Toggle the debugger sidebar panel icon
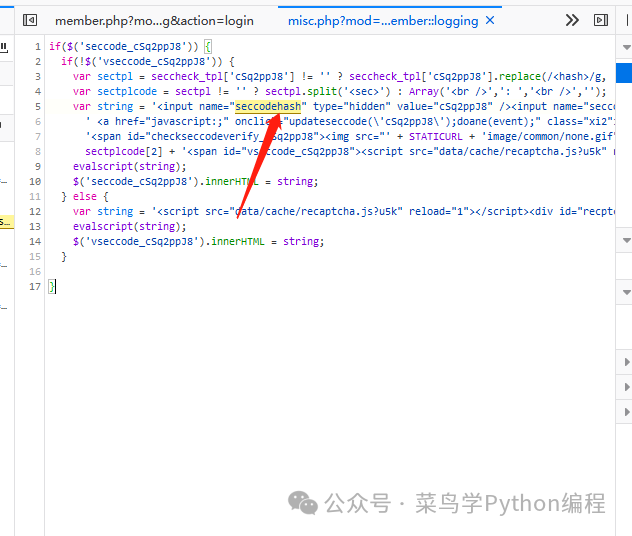Image resolution: width=632 pixels, height=536 pixels. [x=601, y=20]
